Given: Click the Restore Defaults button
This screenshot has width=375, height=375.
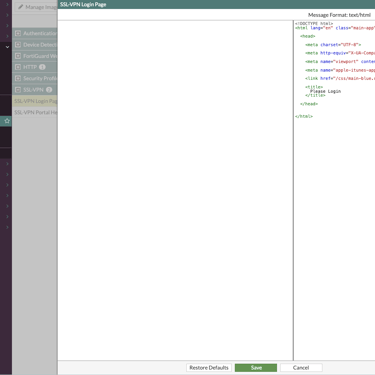Looking at the screenshot, I should pos(209,368).
